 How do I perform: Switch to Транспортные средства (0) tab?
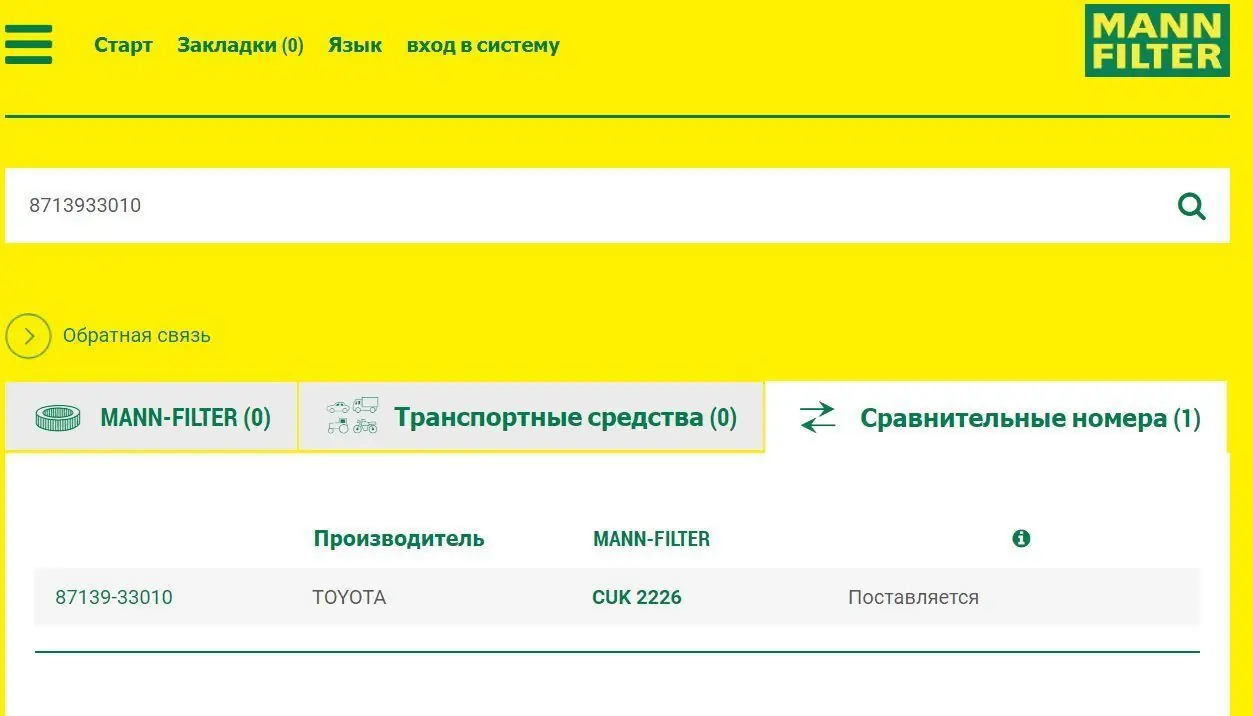coord(531,417)
